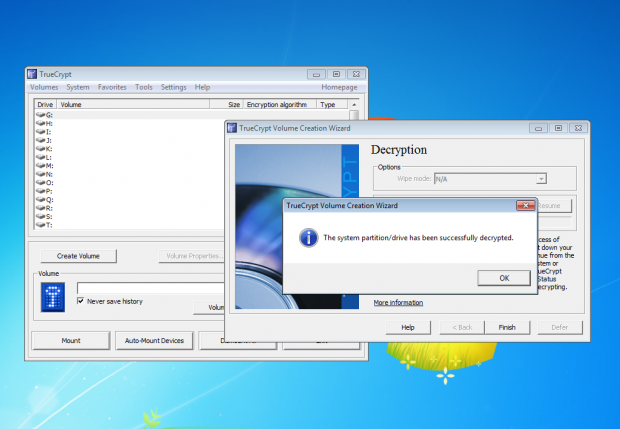Select drive Q: icon in the list
Screen dimensions: 620x429
point(41,199)
